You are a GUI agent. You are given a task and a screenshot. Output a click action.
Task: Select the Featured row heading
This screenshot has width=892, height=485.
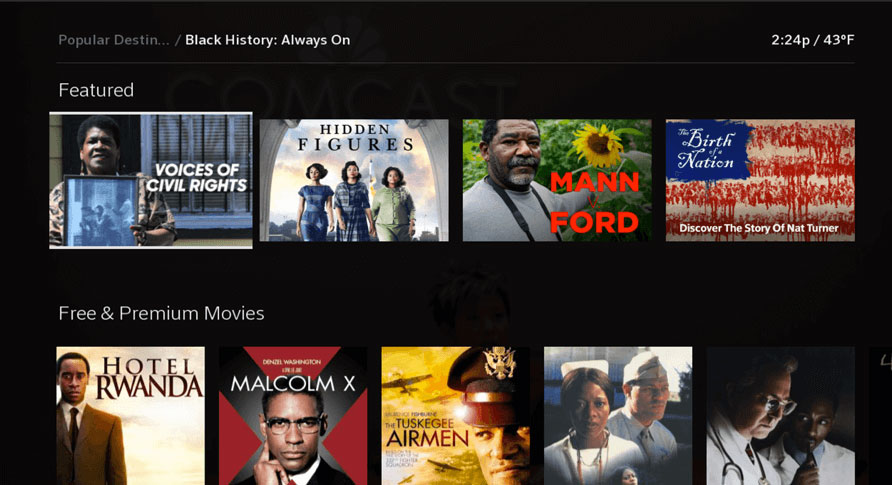coord(96,90)
